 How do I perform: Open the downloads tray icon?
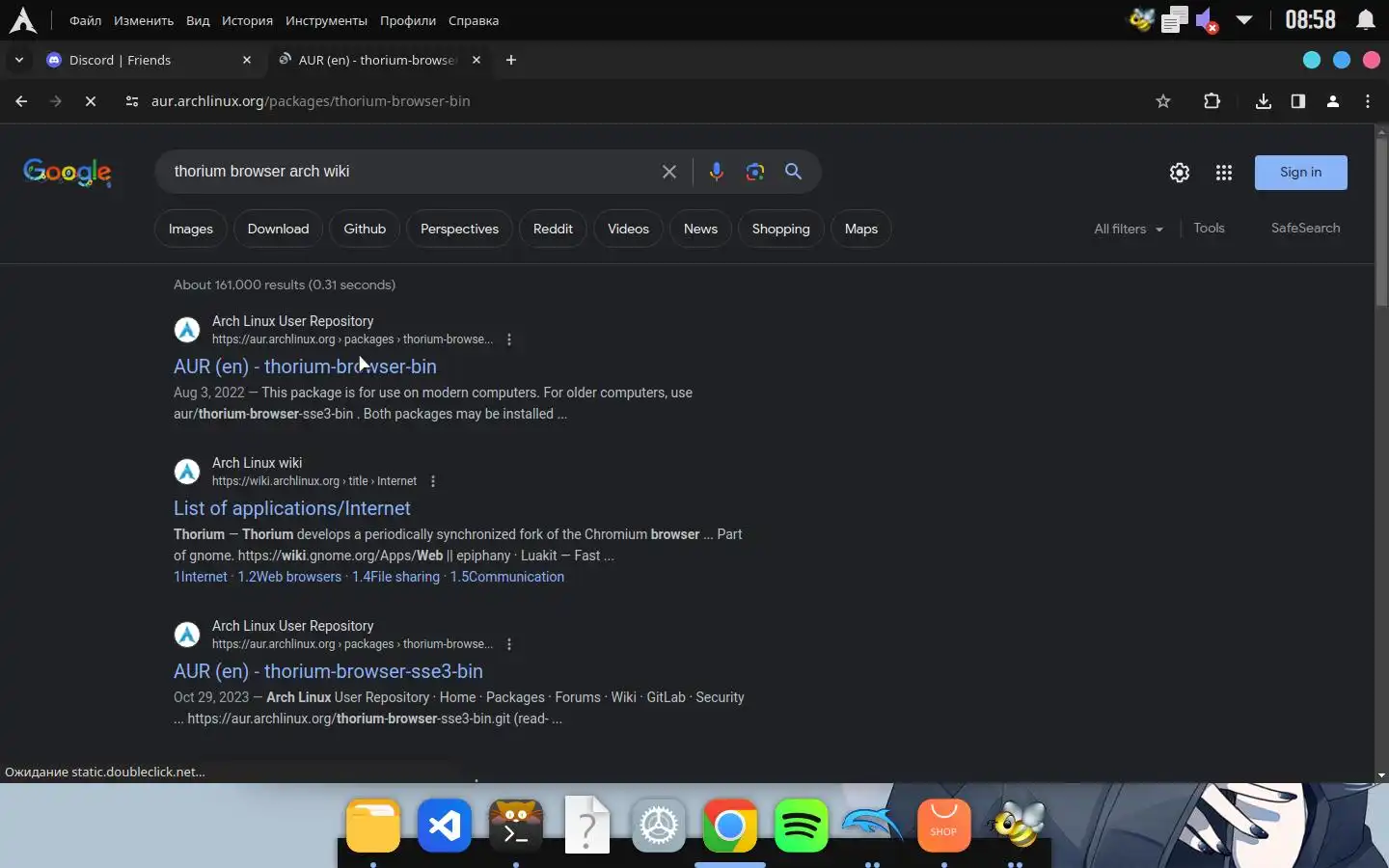coord(1264,101)
